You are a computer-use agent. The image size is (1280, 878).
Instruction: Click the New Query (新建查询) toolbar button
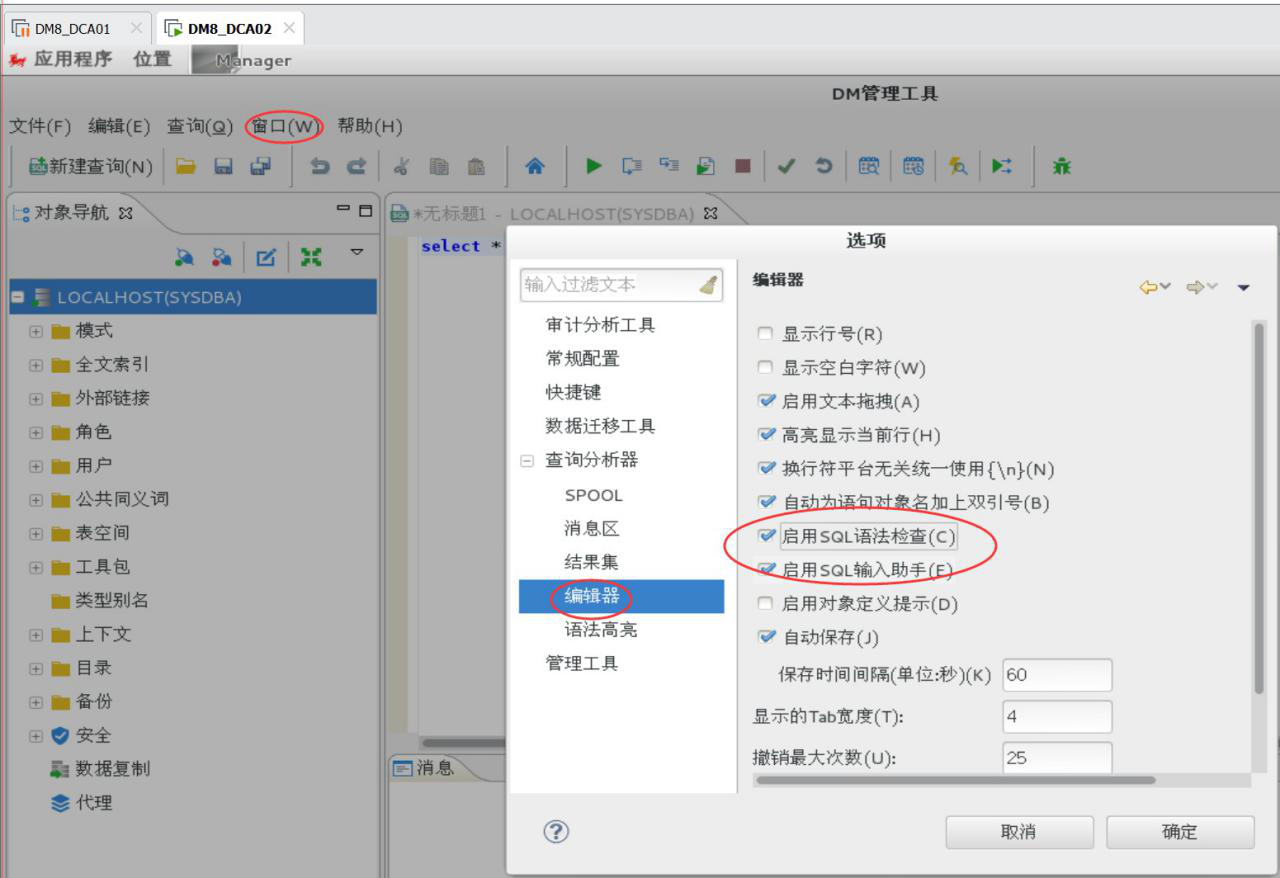point(90,167)
